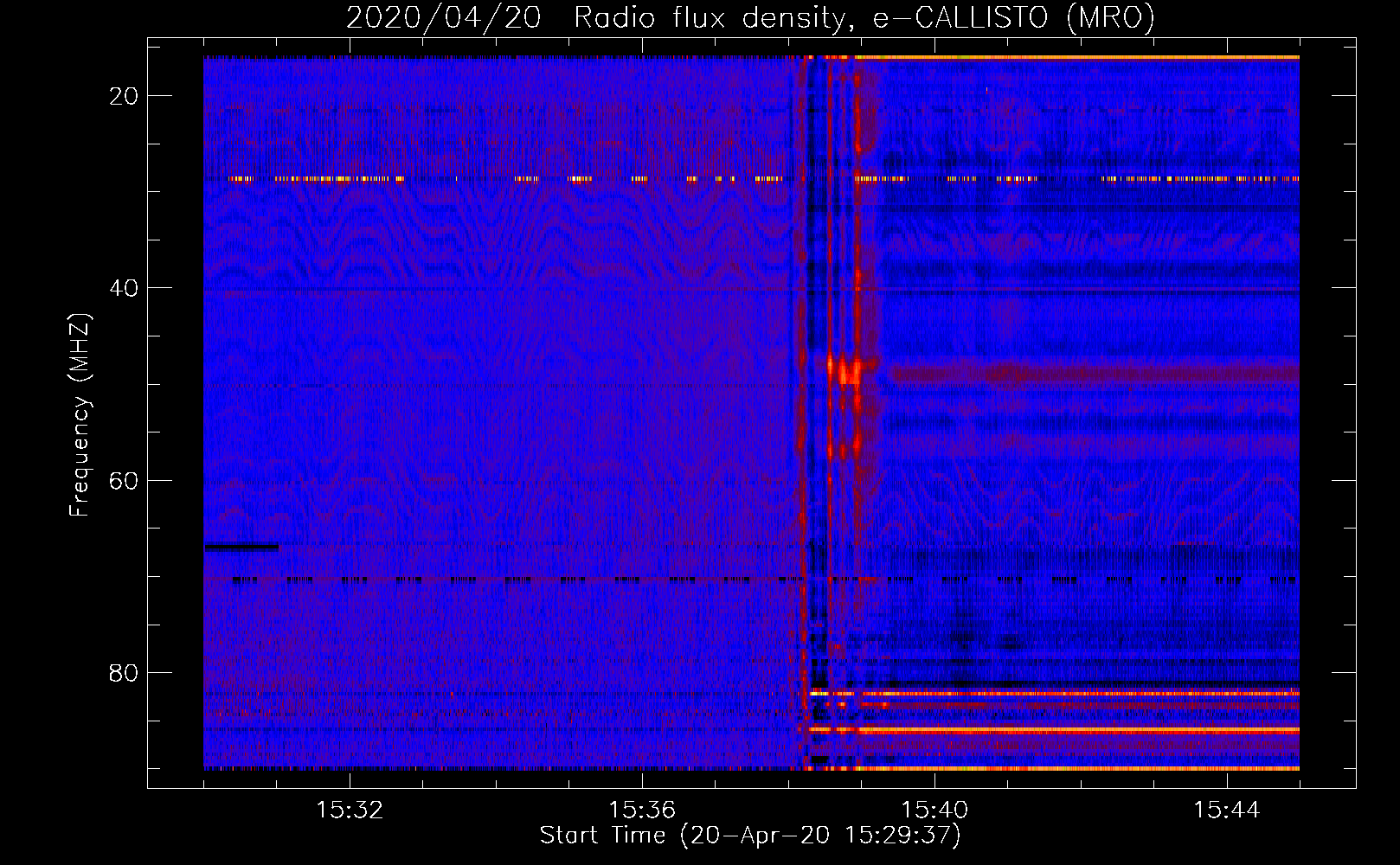This screenshot has width=1400, height=865.
Task: Click the 15:36 time tick label
Action: [x=642, y=811]
